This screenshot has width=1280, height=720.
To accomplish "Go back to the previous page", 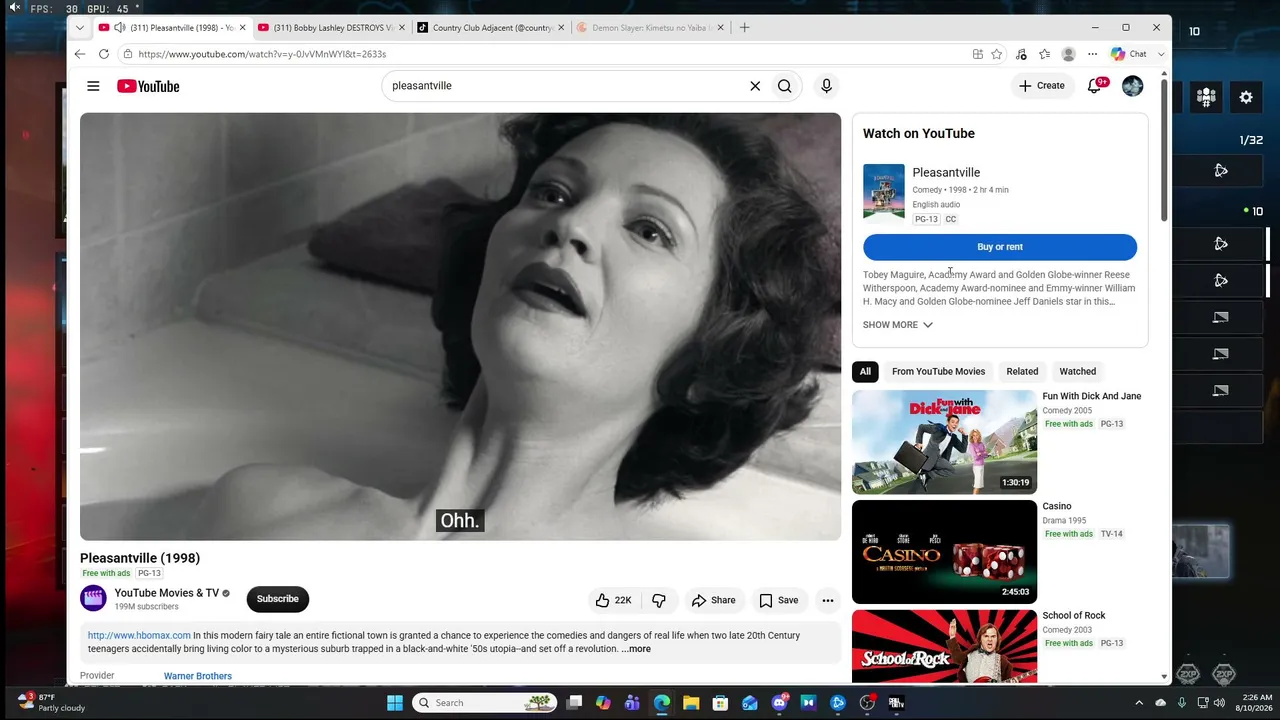I will (x=80, y=54).
